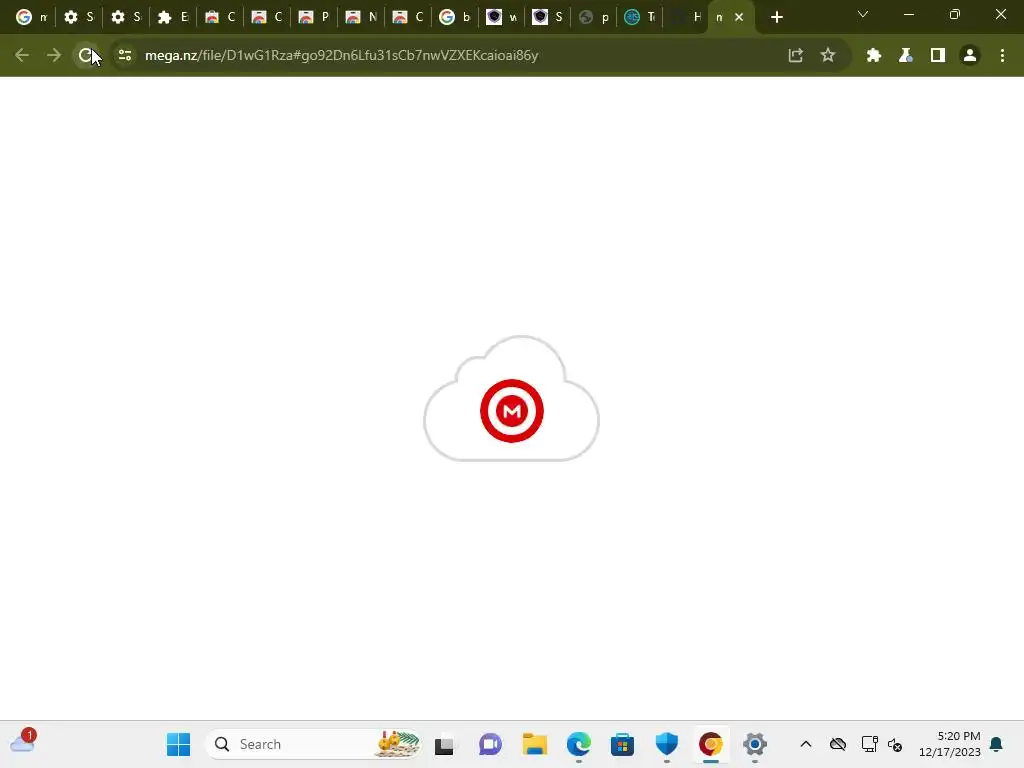Reload the MEGA page
The image size is (1024, 768).
[x=86, y=56]
